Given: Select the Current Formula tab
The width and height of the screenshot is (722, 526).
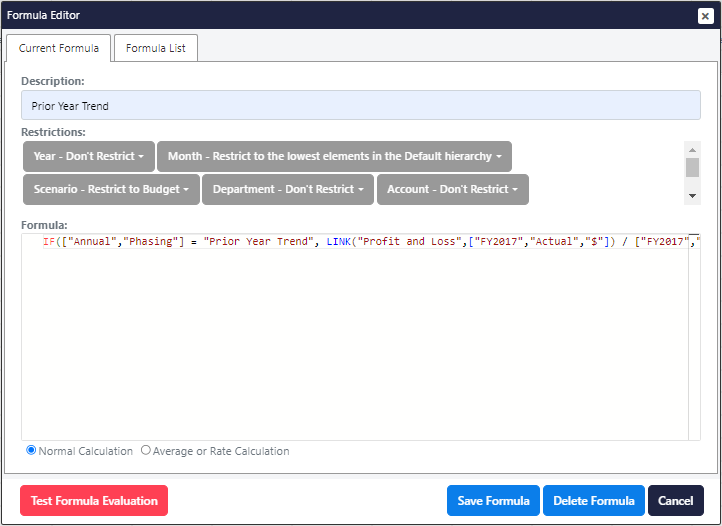Looking at the screenshot, I should (59, 48).
